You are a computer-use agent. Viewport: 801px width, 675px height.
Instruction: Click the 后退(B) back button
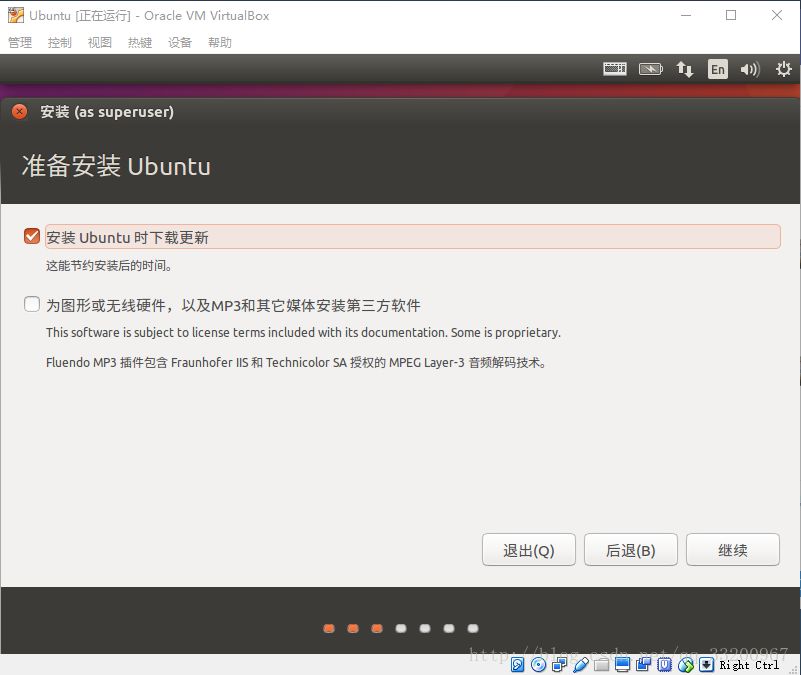click(631, 550)
